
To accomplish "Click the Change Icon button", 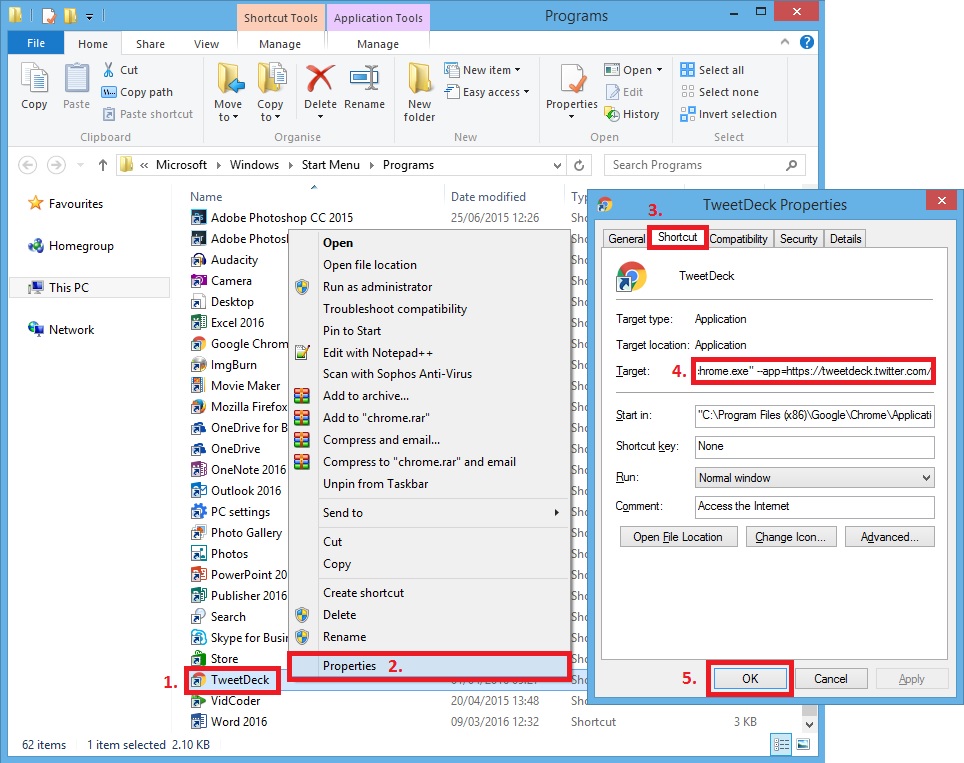I will 791,537.
